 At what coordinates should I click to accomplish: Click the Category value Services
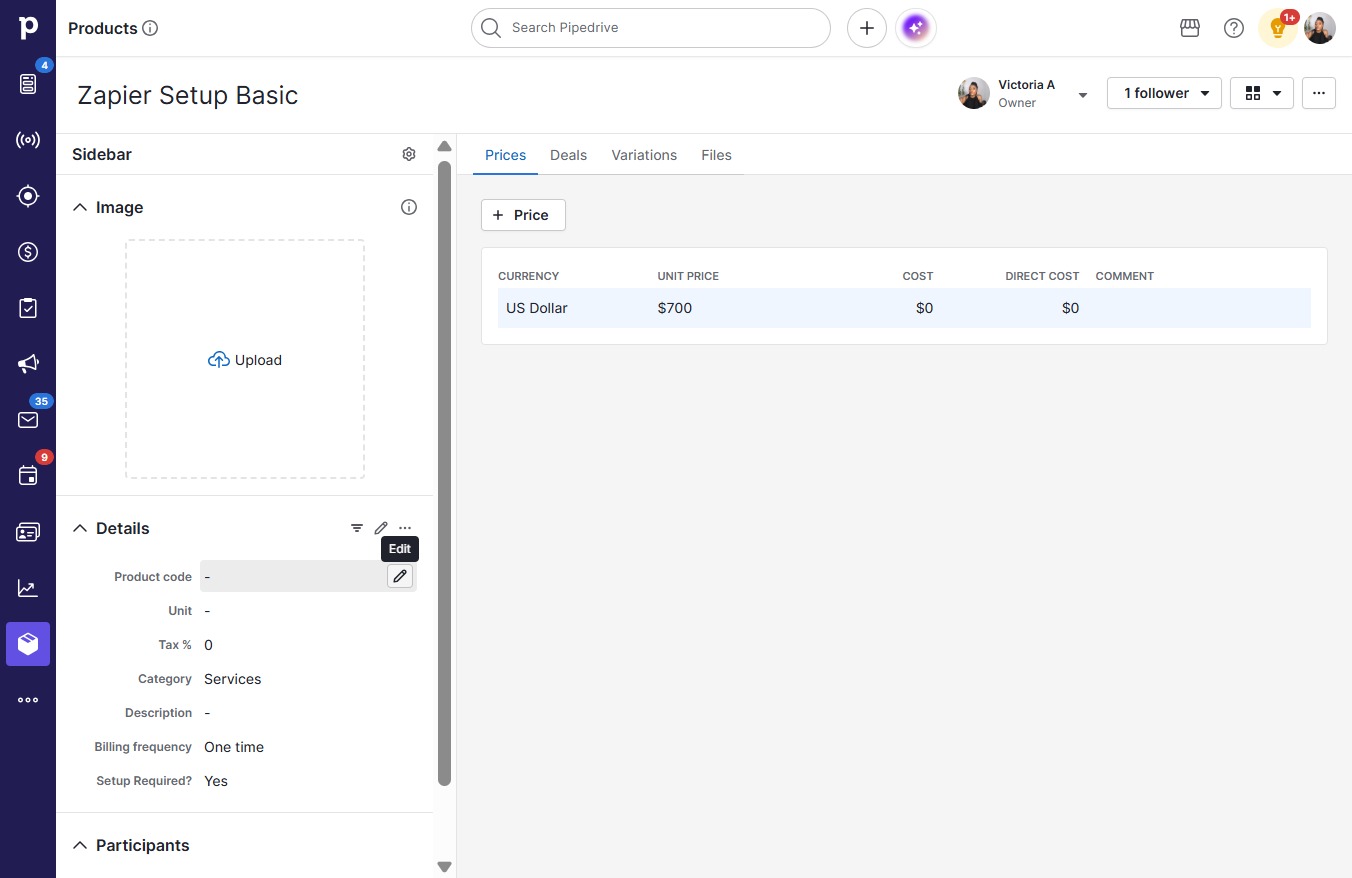point(233,679)
